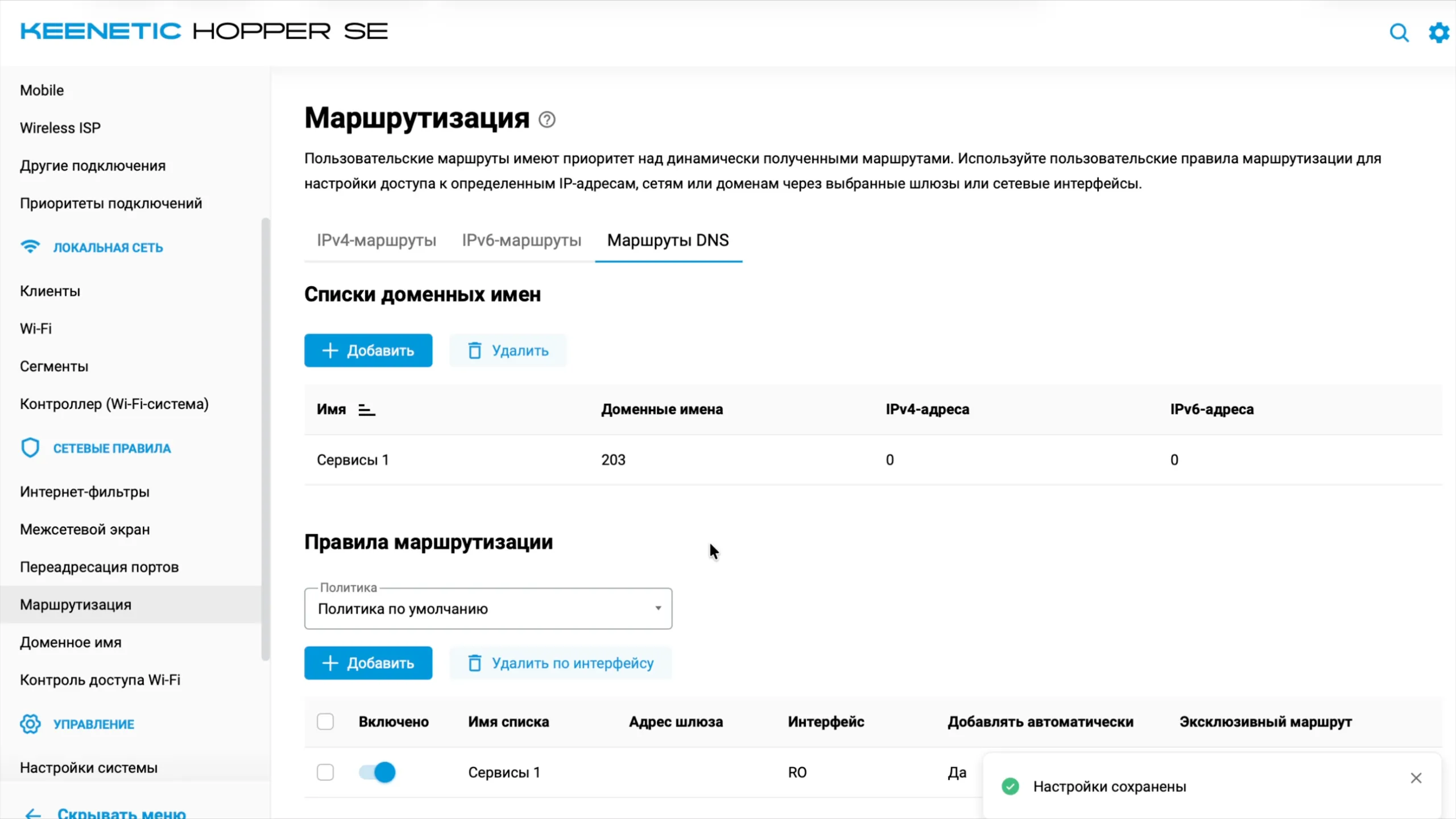This screenshot has width=1456, height=819.
Task: Open Переадресация портов menu item
Action: click(100, 567)
